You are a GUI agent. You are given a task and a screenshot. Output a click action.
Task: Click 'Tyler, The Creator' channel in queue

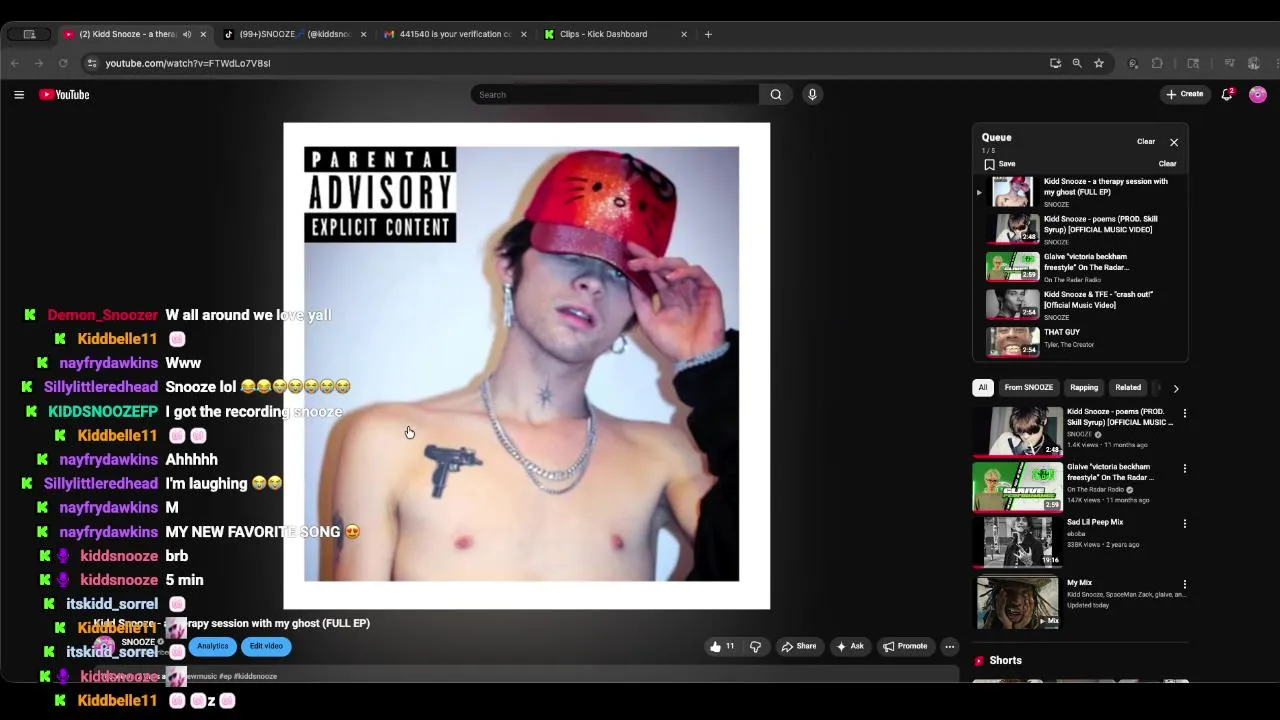1069,345
